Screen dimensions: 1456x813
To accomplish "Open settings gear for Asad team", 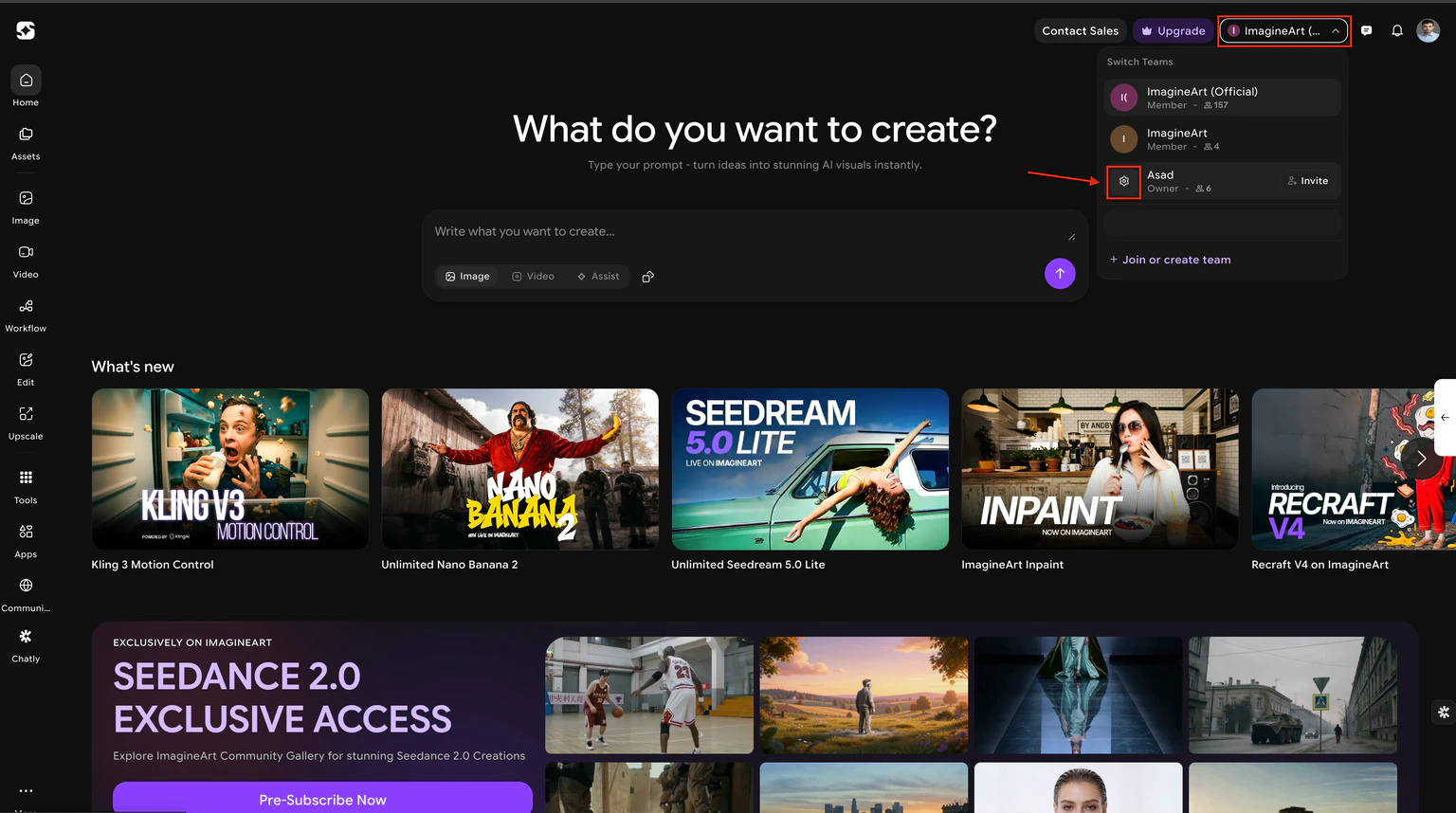I will [x=1123, y=181].
